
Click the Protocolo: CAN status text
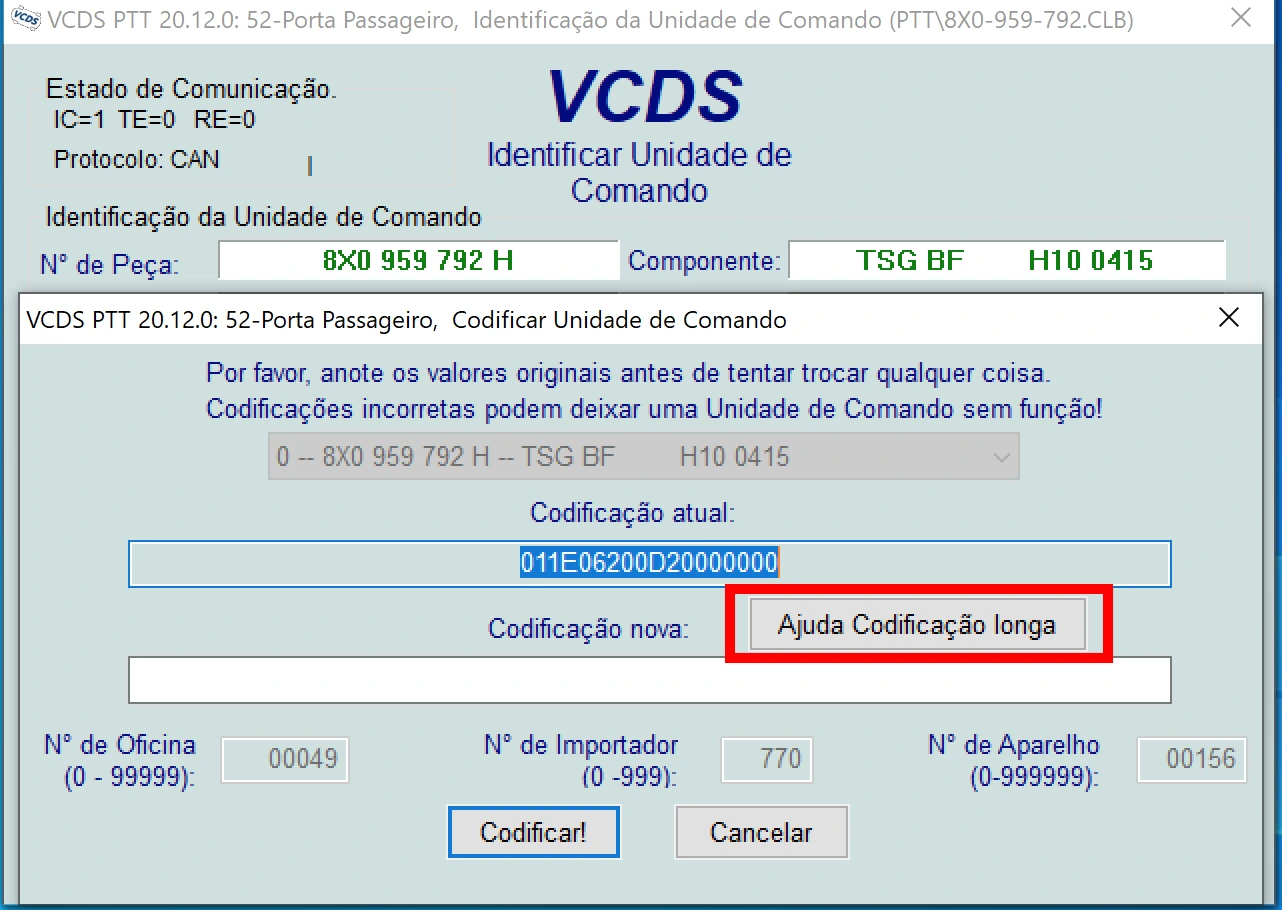[137, 160]
